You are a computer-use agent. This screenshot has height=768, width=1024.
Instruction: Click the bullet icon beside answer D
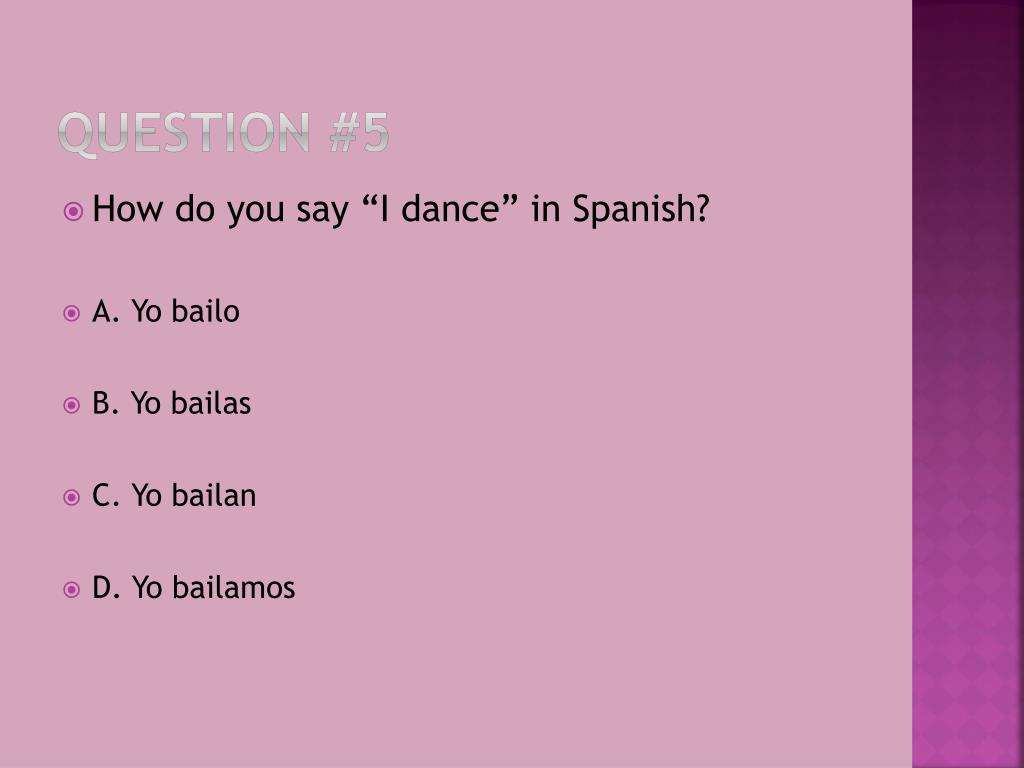[71, 590]
